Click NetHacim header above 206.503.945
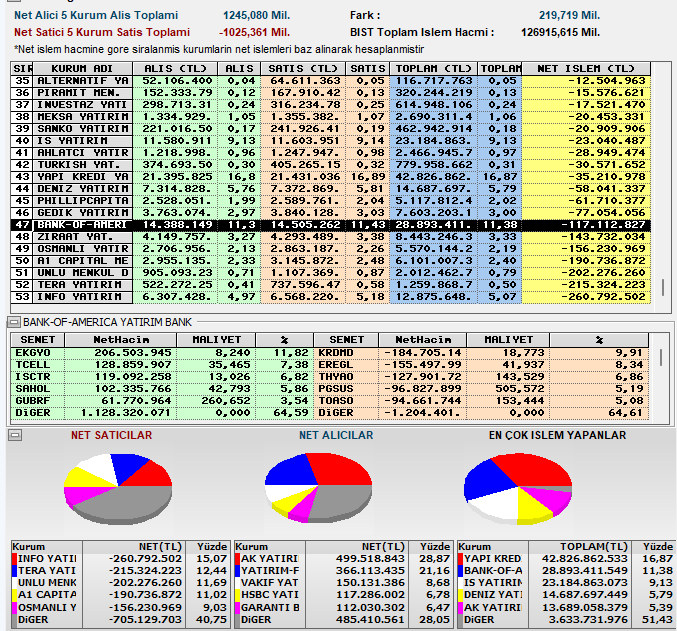The image size is (677, 631). point(121,339)
